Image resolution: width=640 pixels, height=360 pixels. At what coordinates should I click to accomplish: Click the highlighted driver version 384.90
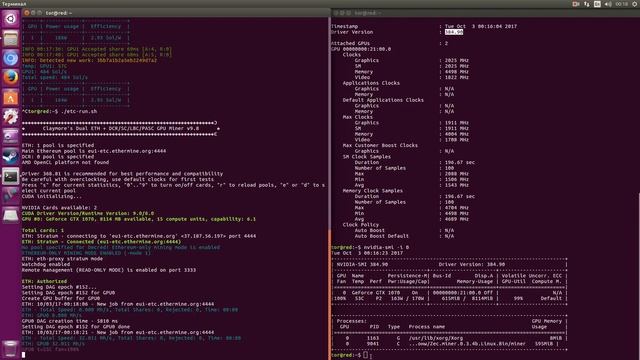[x=453, y=32]
